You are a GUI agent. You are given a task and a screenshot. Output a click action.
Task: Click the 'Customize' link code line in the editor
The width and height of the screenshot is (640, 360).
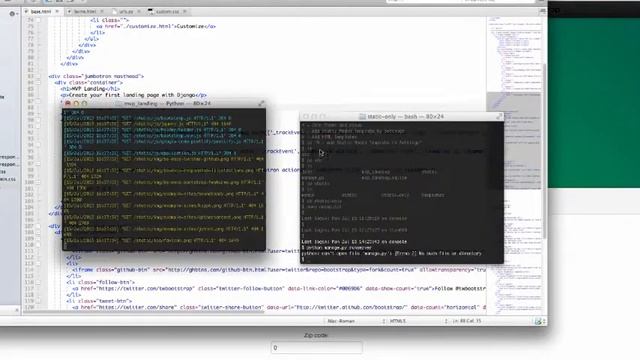pyautogui.click(x=156, y=27)
